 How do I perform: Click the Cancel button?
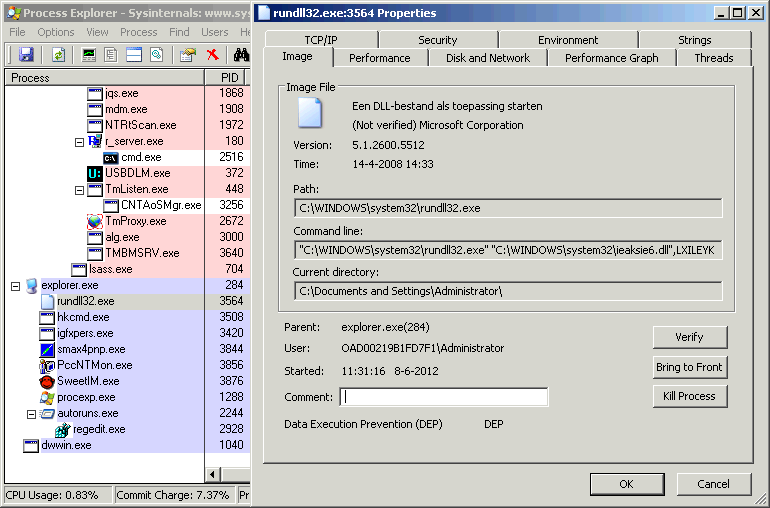tap(714, 484)
